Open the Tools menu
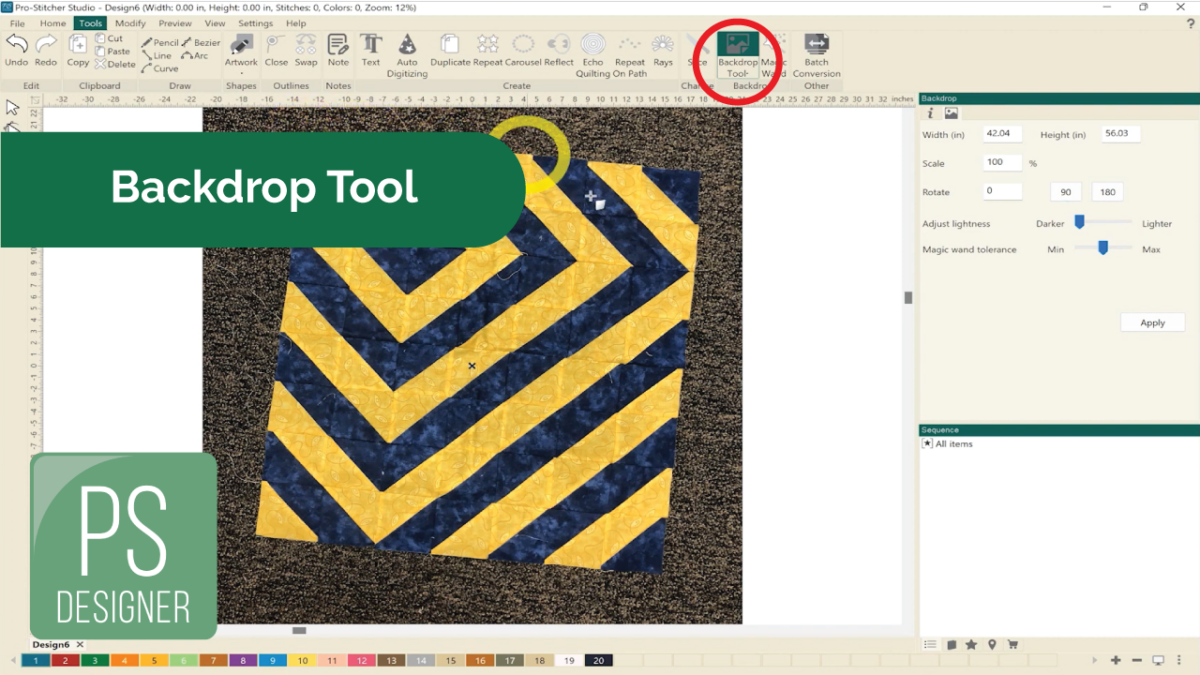This screenshot has width=1200, height=675. (x=90, y=22)
